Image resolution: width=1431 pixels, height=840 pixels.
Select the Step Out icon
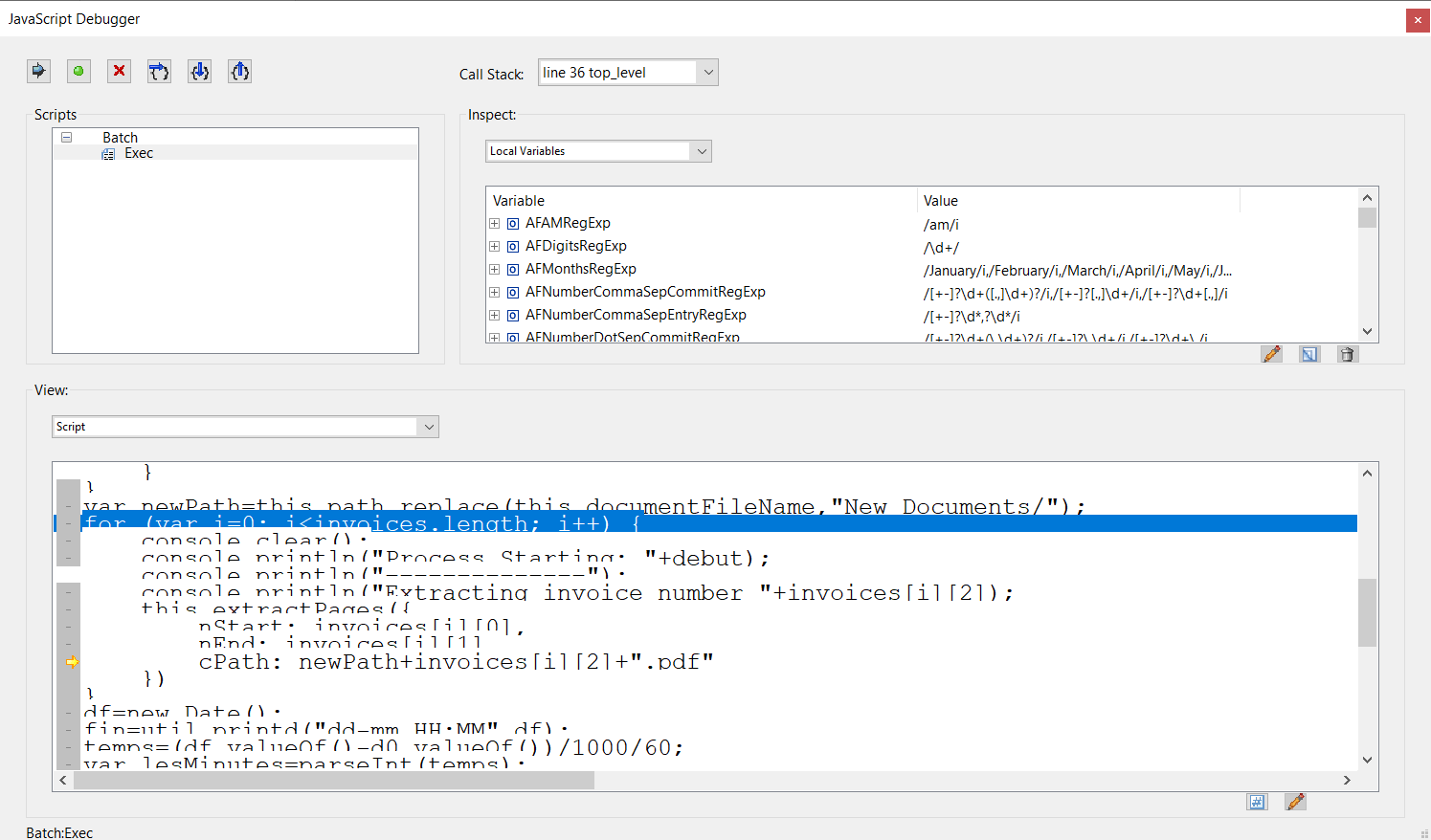point(239,71)
